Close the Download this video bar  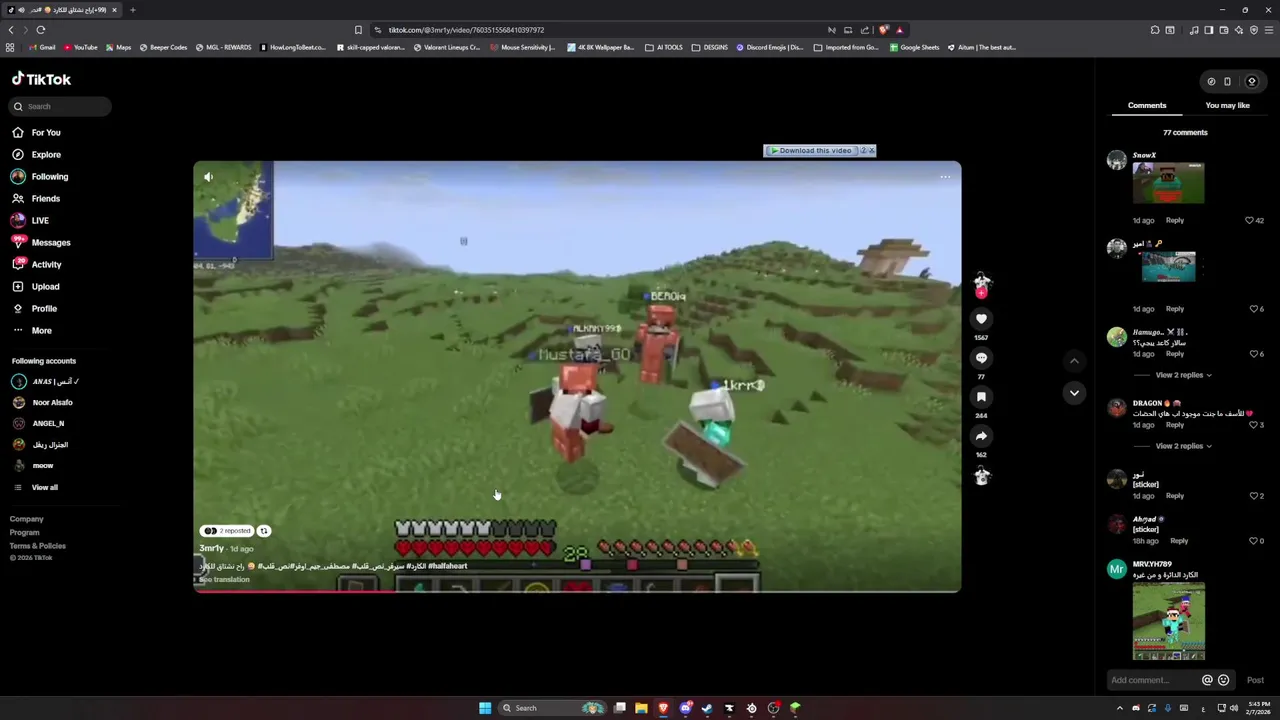[x=871, y=151]
